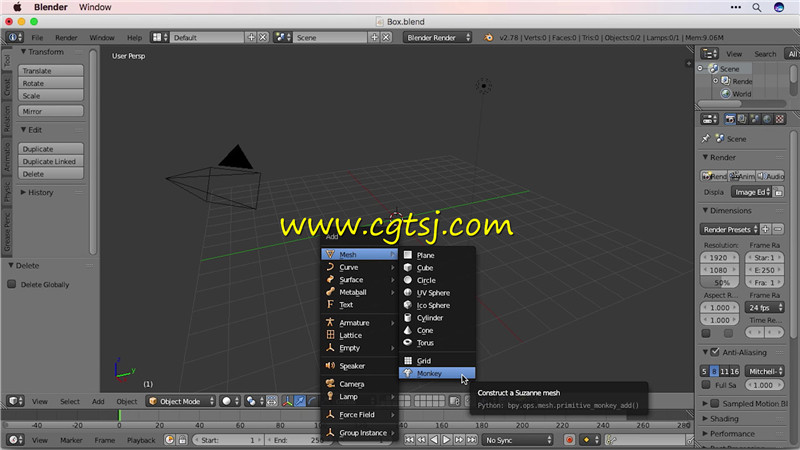Select Torus from the Mesh list
The image size is (800, 450).
tap(437, 343)
